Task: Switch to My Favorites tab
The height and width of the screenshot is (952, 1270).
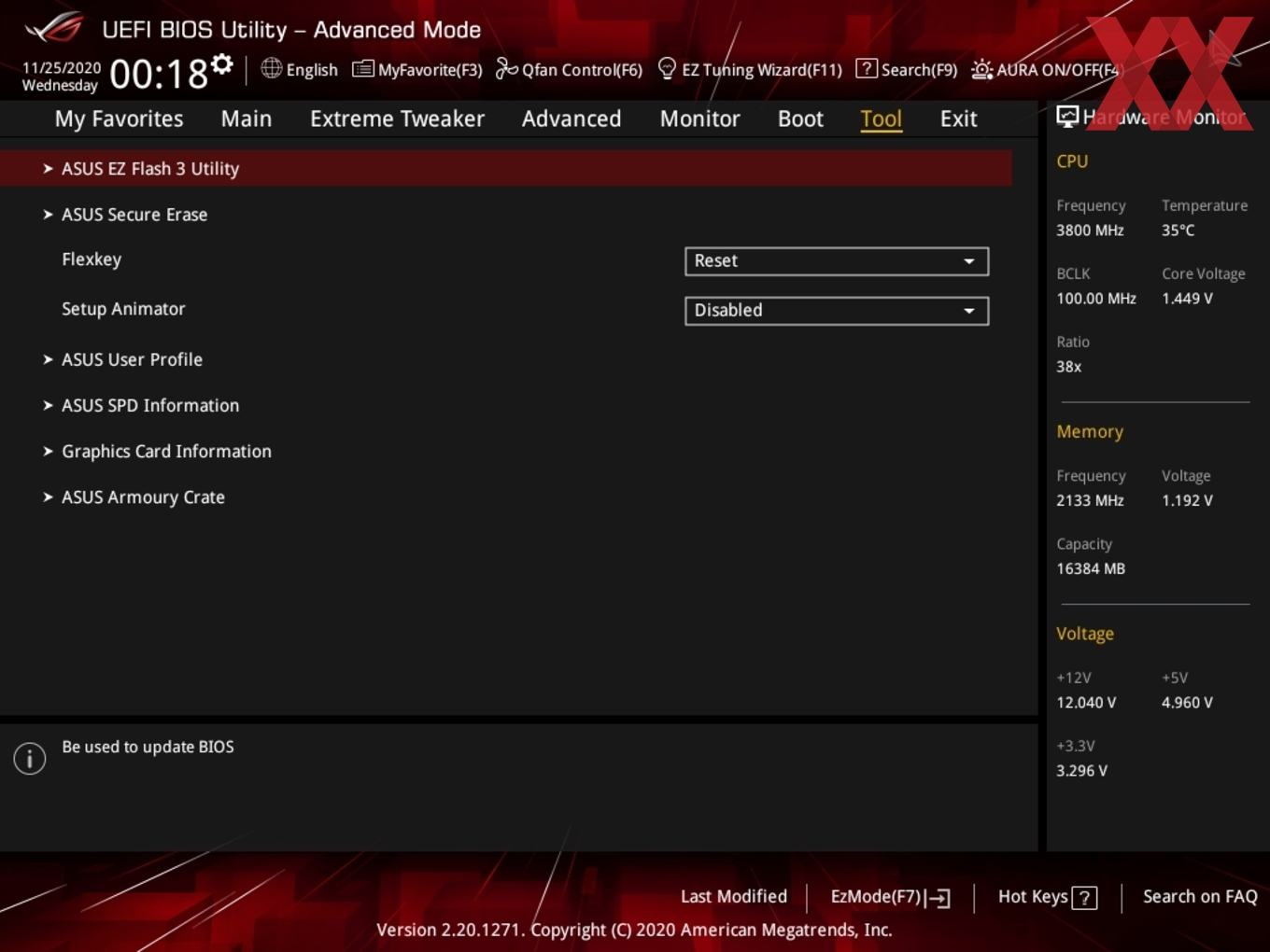Action: coord(119,119)
